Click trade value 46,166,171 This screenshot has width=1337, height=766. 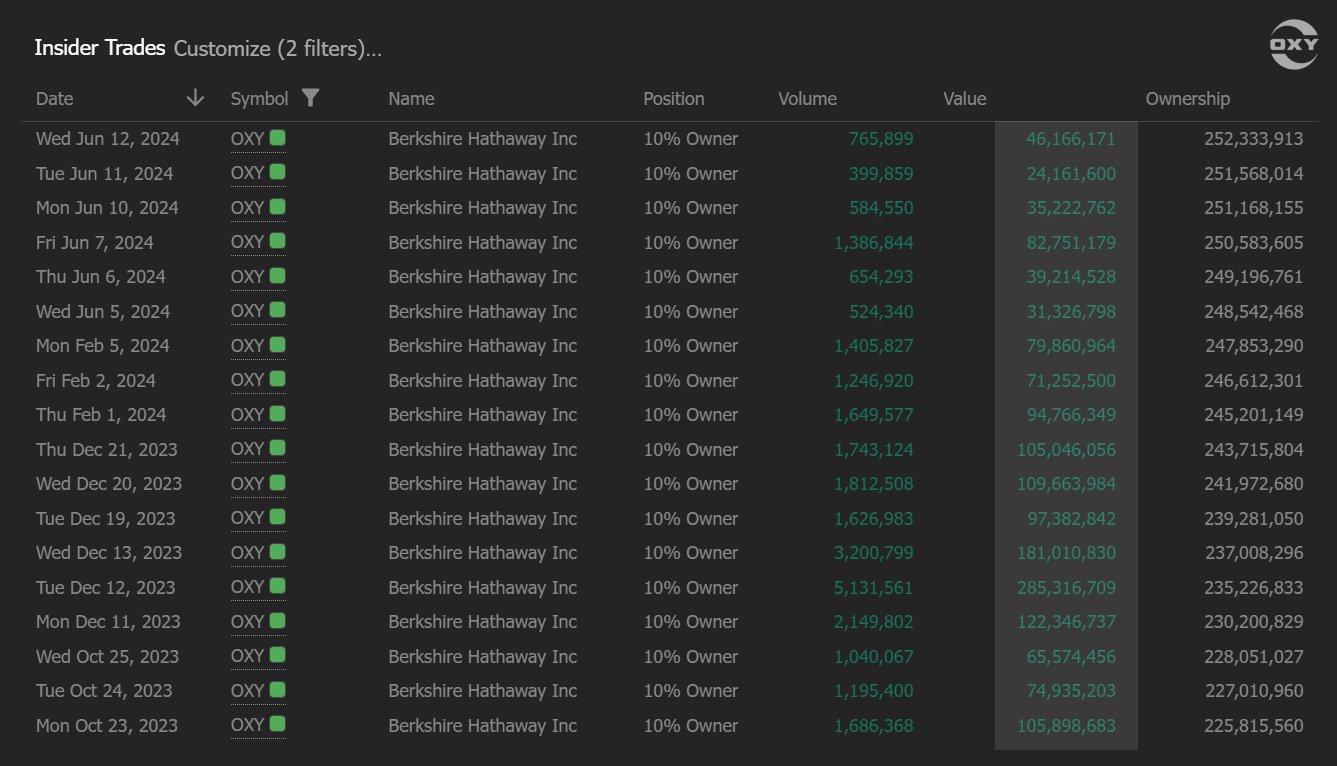pos(1071,139)
